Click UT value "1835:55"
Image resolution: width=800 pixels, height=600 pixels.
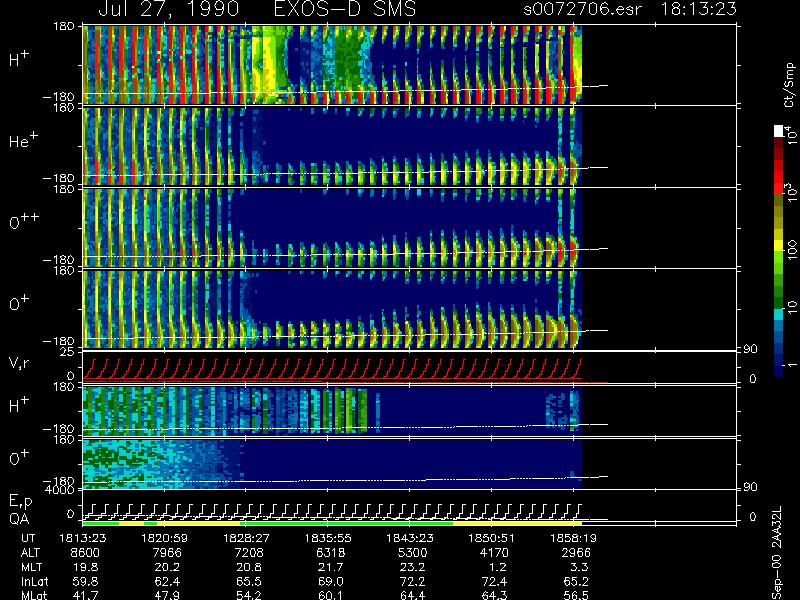click(x=328, y=538)
